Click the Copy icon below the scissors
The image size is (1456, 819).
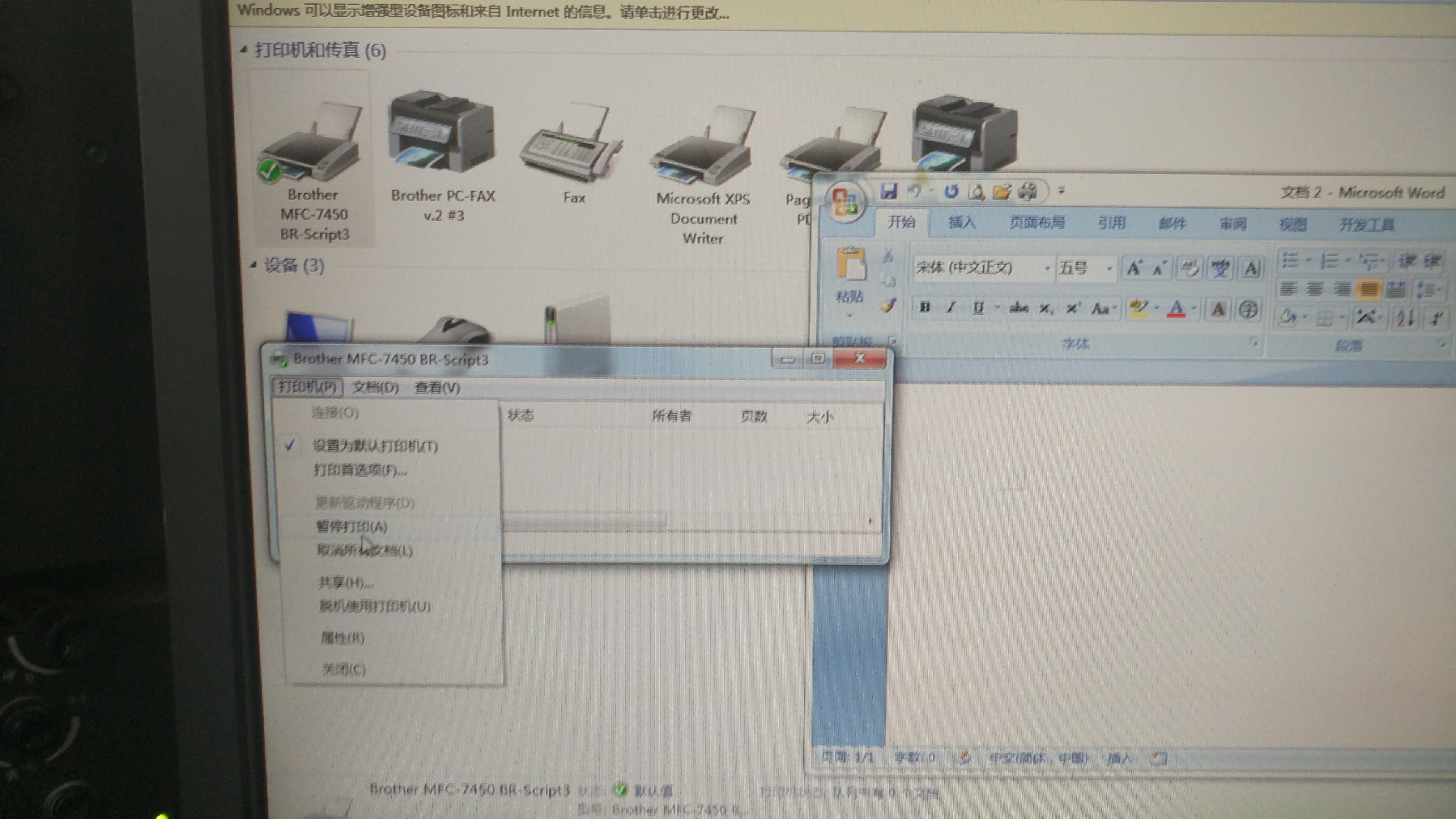888,280
